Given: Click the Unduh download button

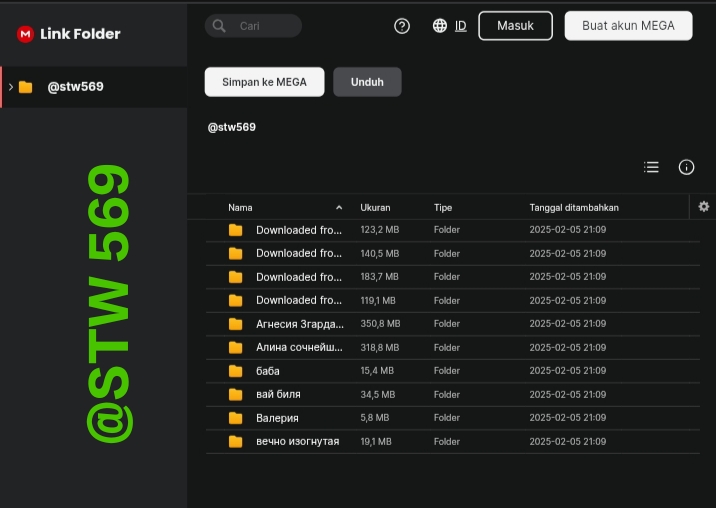Looking at the screenshot, I should 367,82.
